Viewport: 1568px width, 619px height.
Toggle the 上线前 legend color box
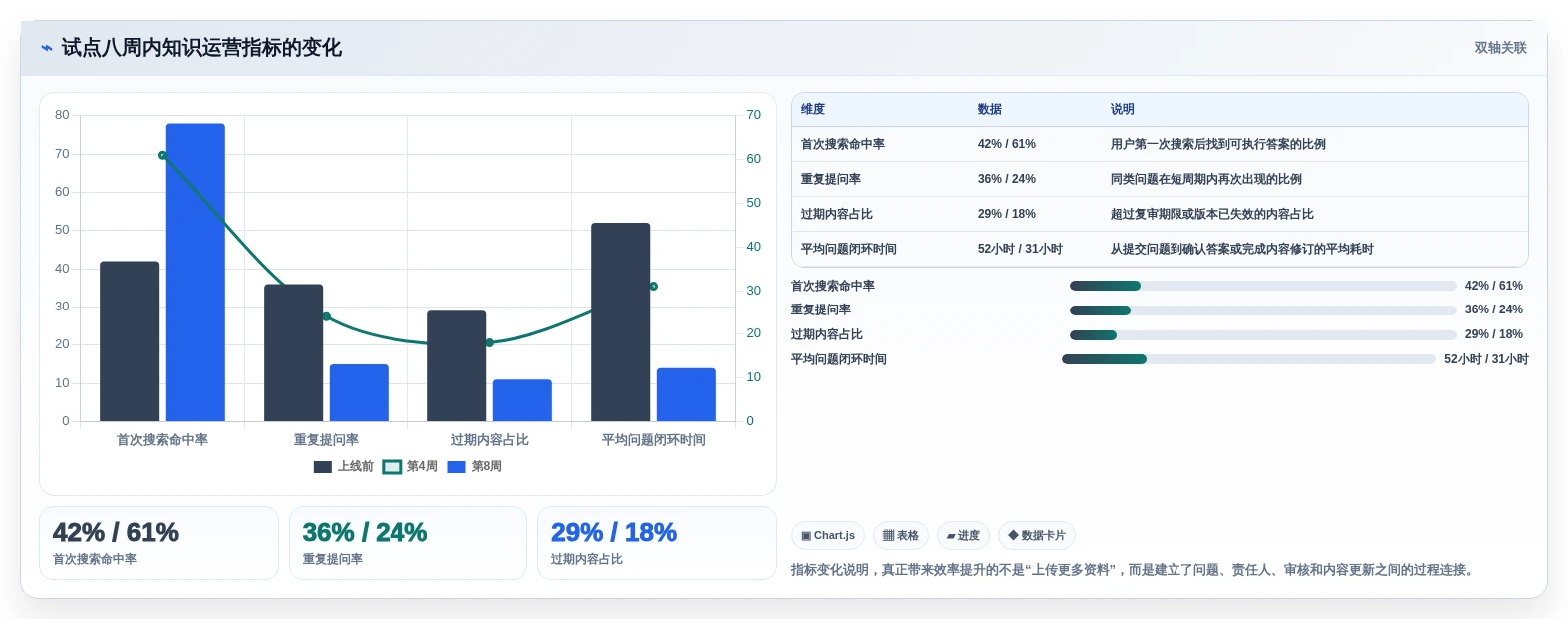[323, 467]
